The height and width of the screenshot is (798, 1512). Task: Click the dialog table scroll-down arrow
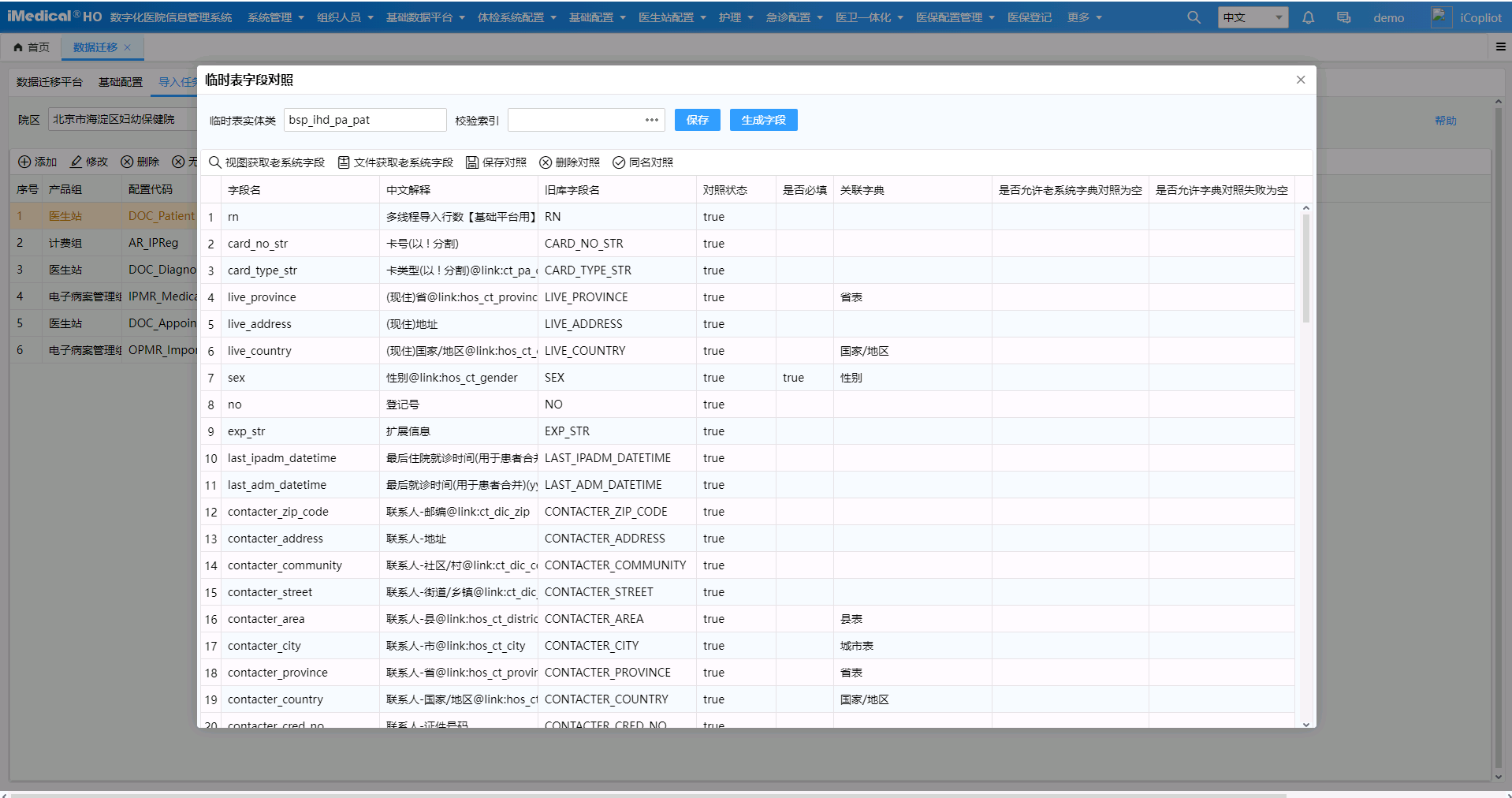(x=1305, y=725)
